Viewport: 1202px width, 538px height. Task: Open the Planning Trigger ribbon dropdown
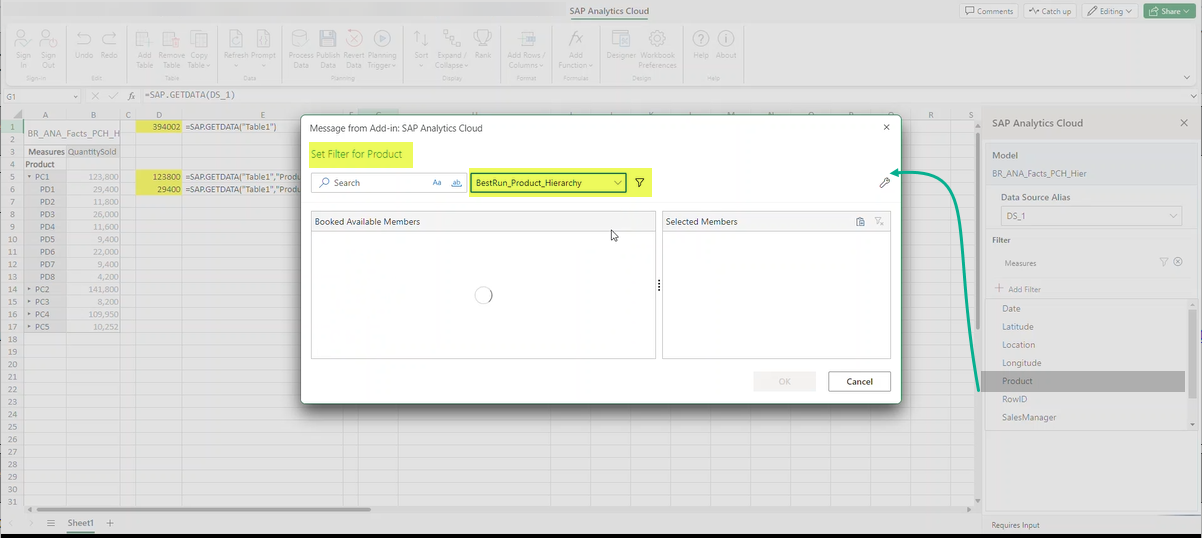pyautogui.click(x=381, y=47)
